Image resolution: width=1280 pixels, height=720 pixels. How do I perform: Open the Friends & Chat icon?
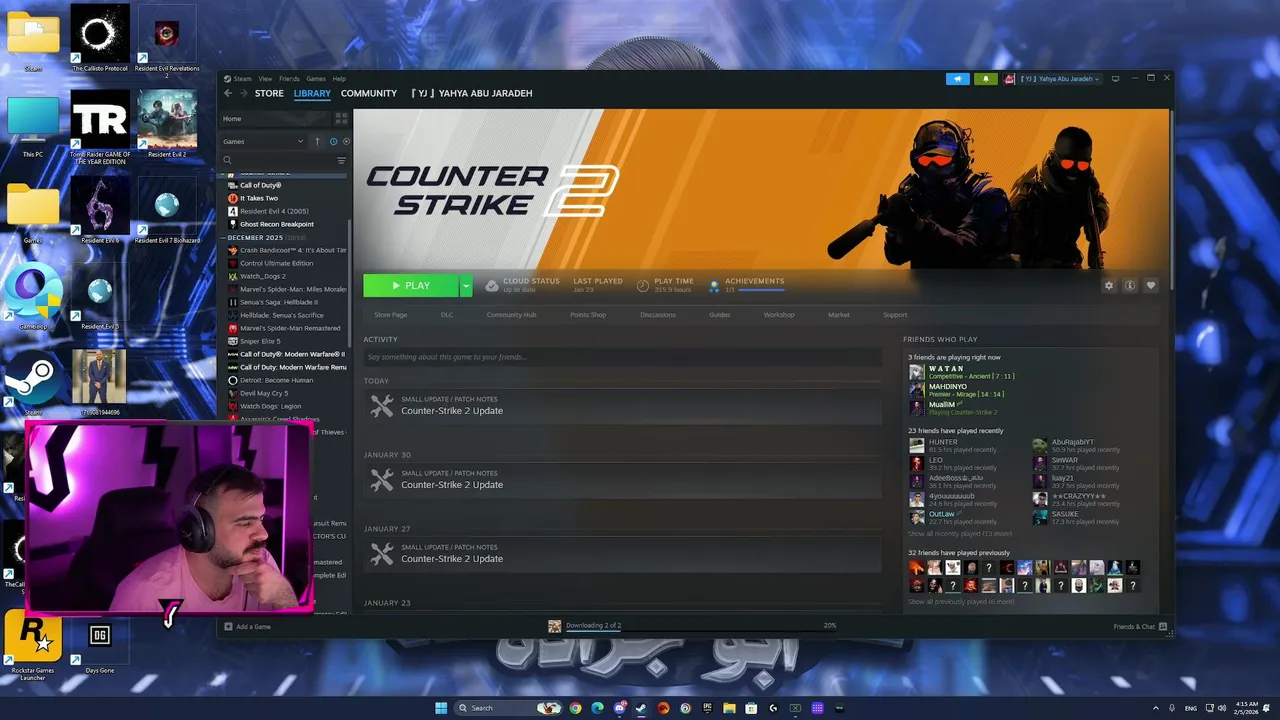1163,627
